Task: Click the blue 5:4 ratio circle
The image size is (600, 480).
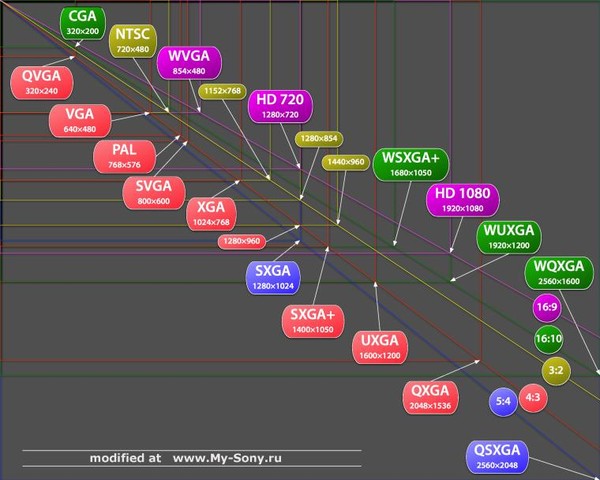Action: pyautogui.click(x=503, y=402)
